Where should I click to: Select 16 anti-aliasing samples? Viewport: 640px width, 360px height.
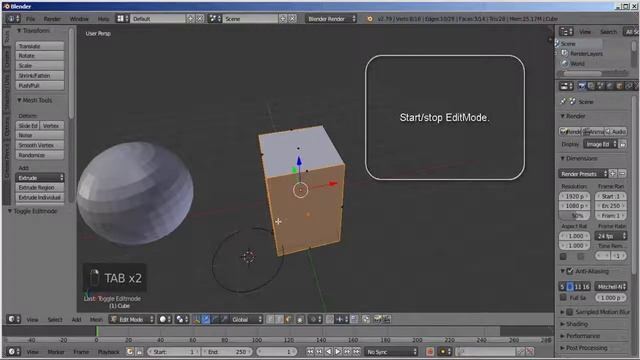[587, 287]
